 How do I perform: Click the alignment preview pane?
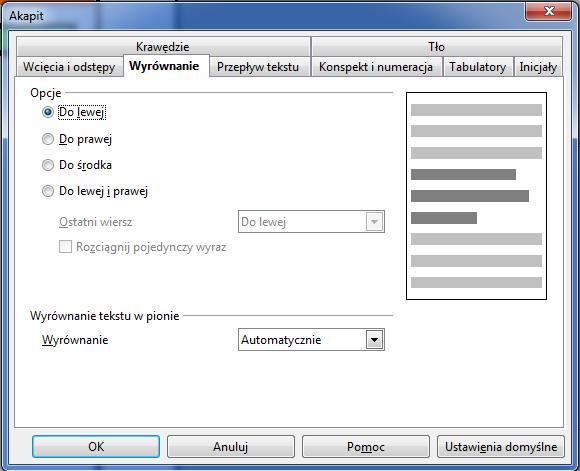tap(476, 196)
